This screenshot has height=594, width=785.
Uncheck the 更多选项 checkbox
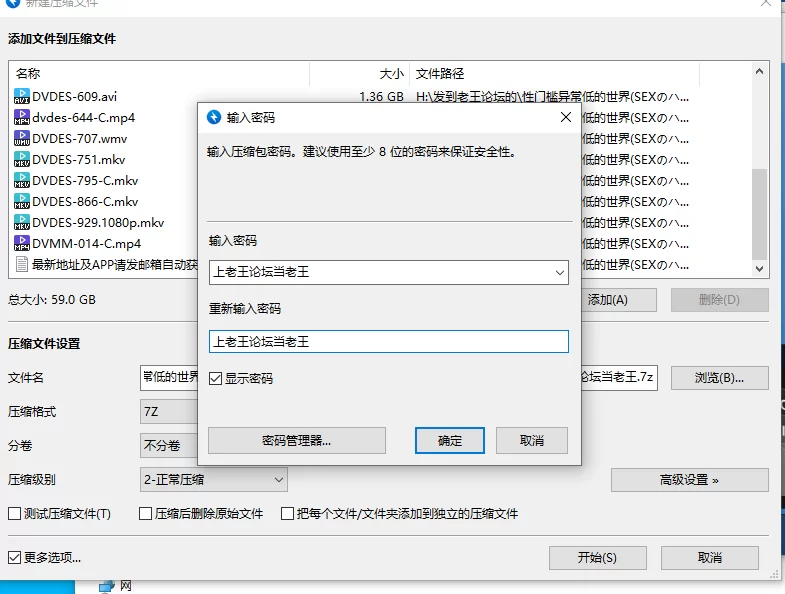(x=15, y=557)
